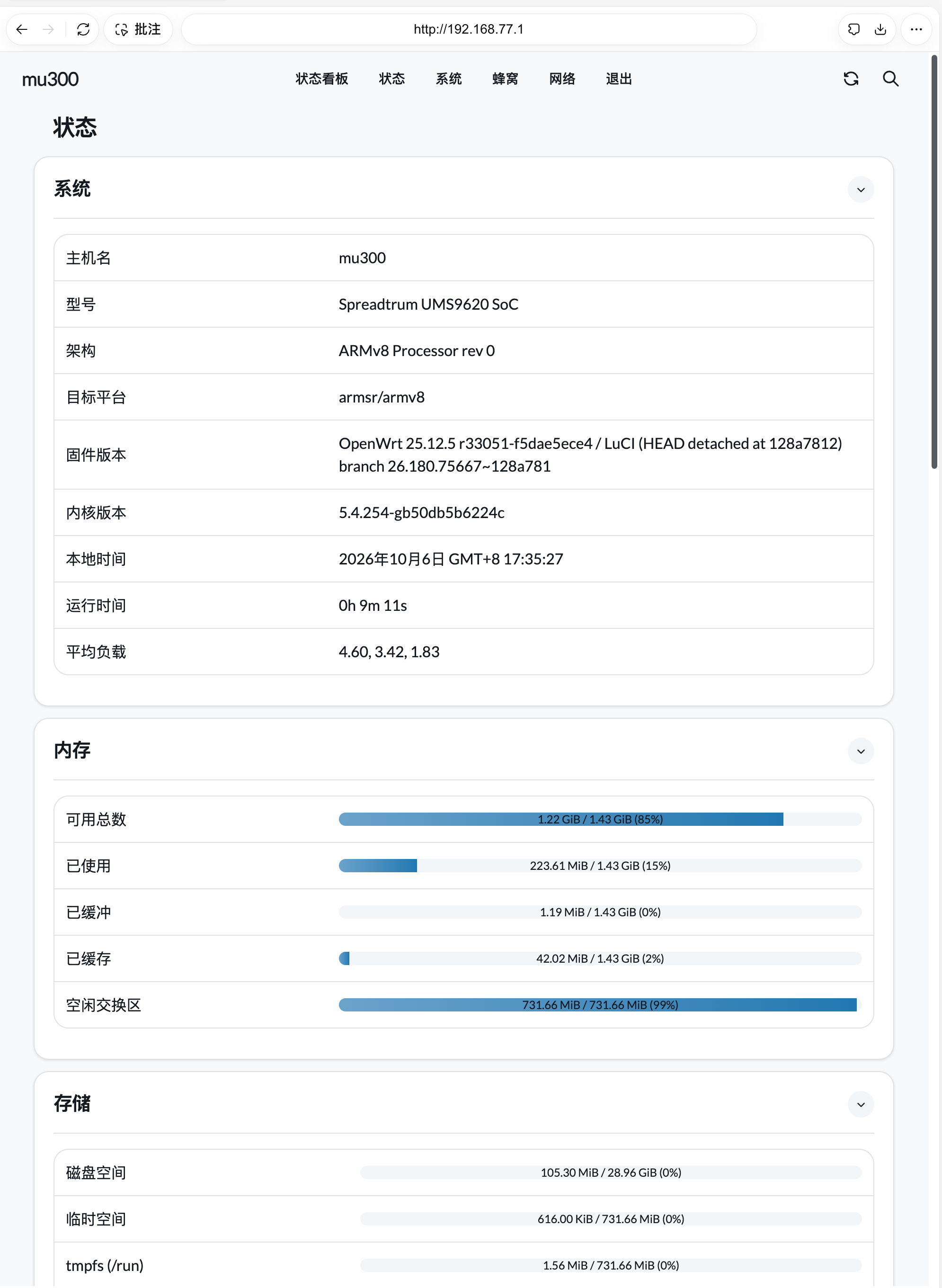Click the page vertical scrollbar

click(934, 262)
